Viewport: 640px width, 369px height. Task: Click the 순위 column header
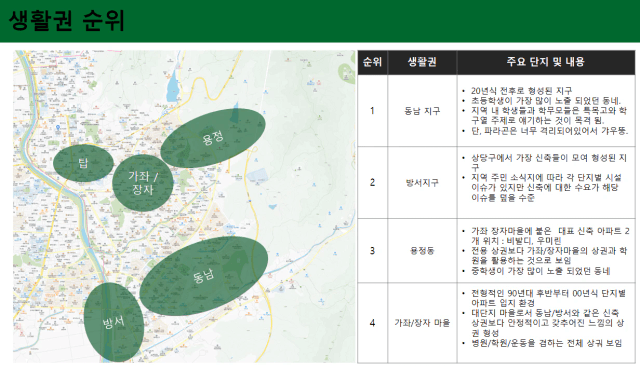tap(372, 62)
